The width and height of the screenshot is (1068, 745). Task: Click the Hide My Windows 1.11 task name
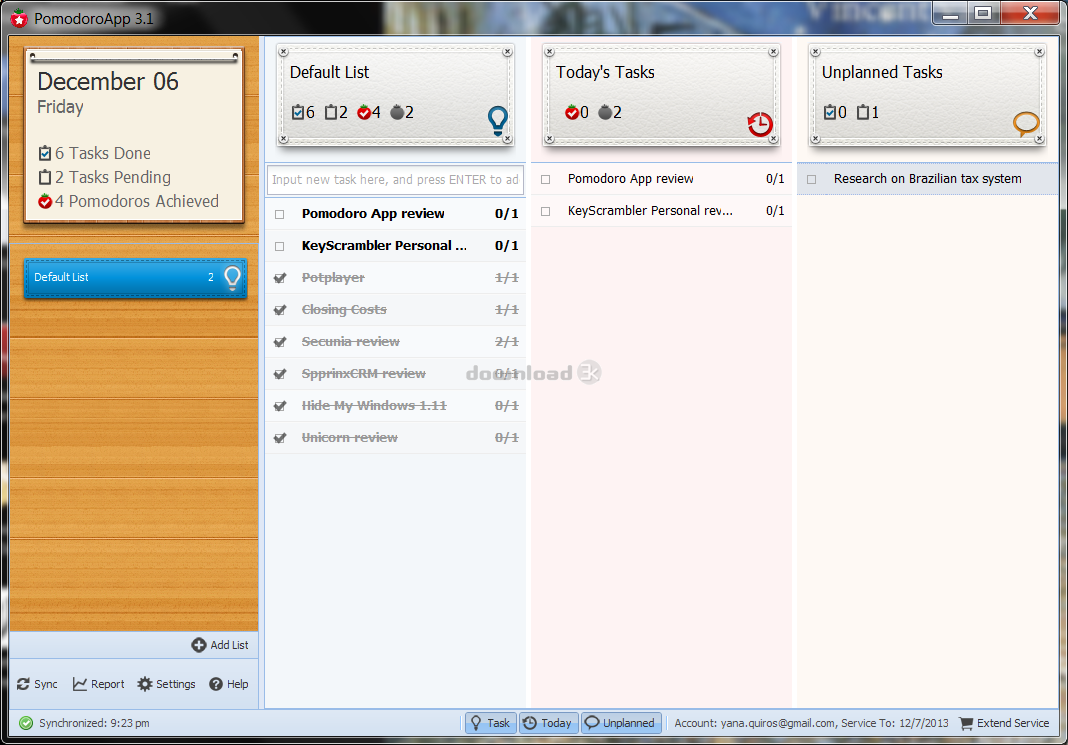(x=374, y=406)
